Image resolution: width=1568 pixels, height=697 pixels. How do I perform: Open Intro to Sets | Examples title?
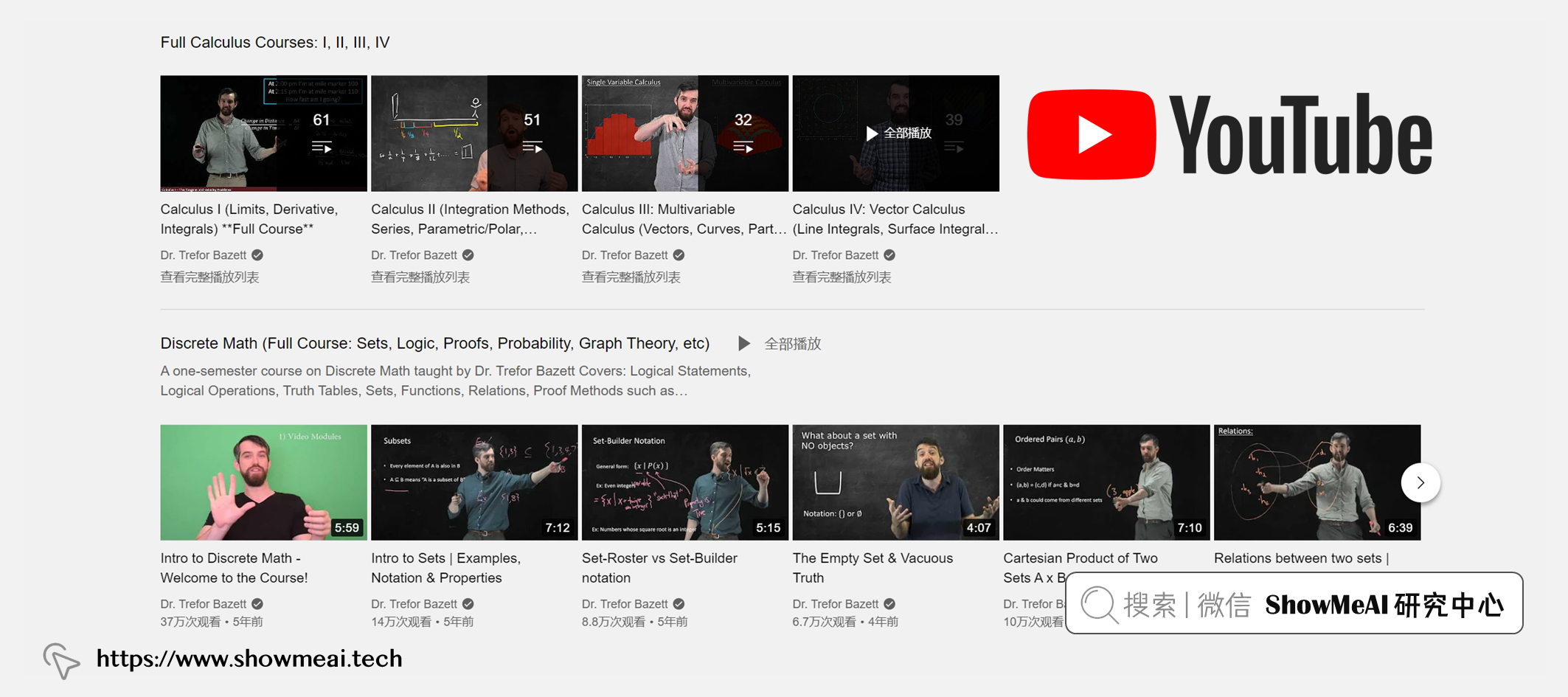coord(446,568)
